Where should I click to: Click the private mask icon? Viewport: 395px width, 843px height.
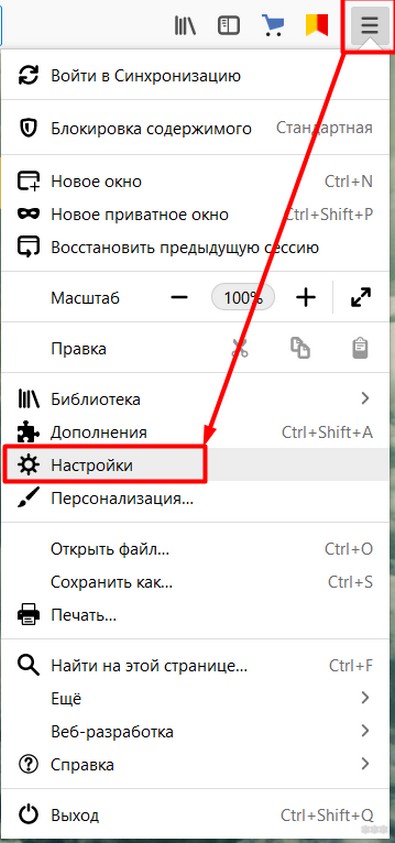(x=28, y=215)
